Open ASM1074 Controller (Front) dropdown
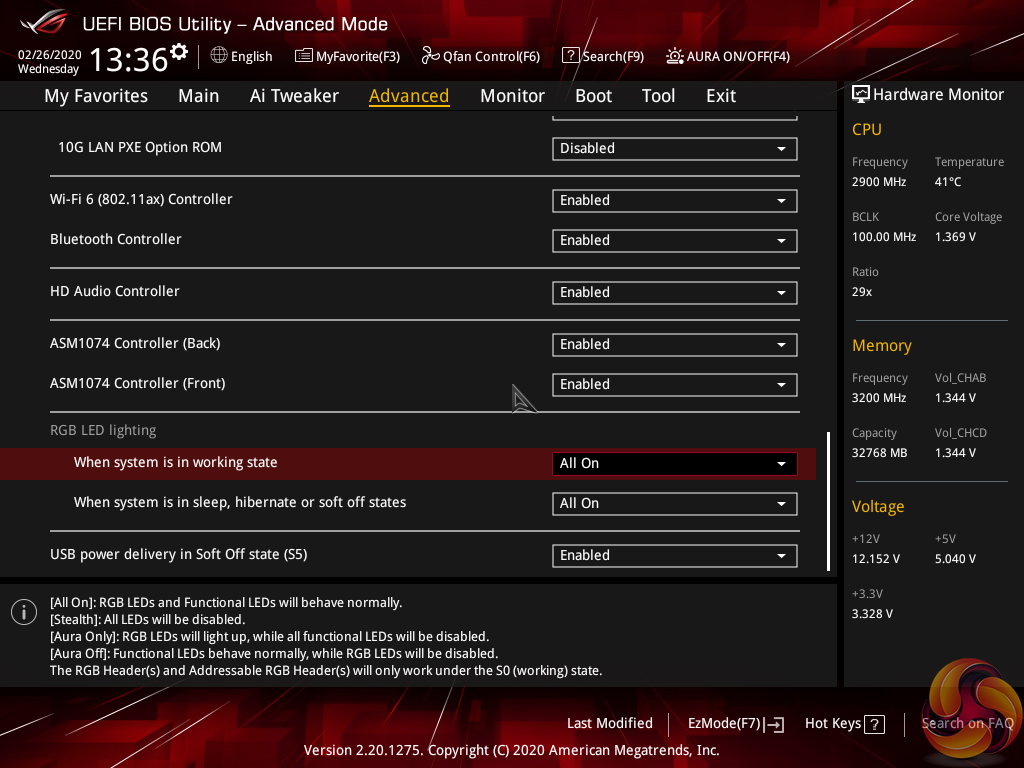Image resolution: width=1024 pixels, height=768 pixels. click(674, 384)
